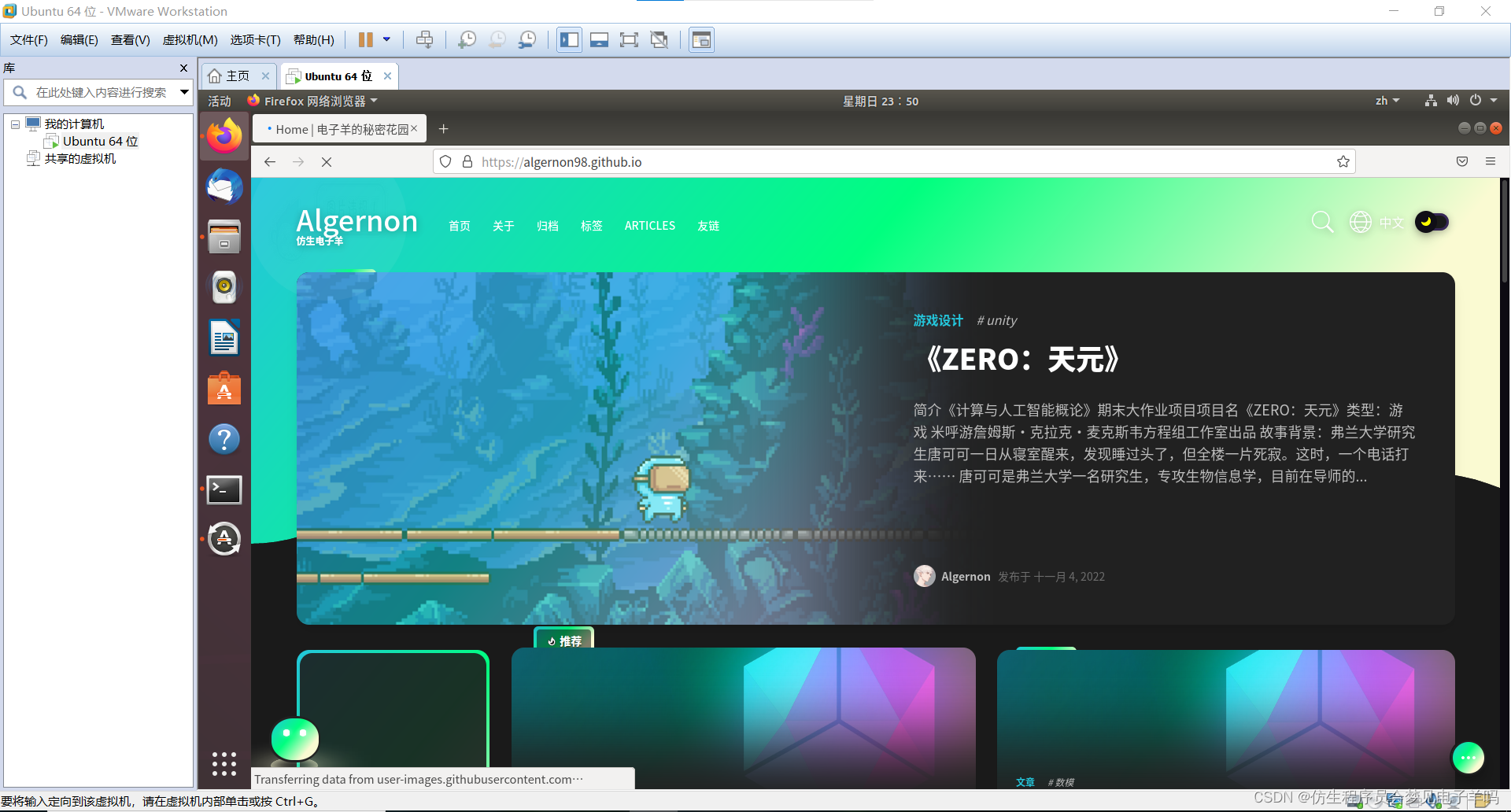Open the snapshot manager toolbar icon

point(527,39)
